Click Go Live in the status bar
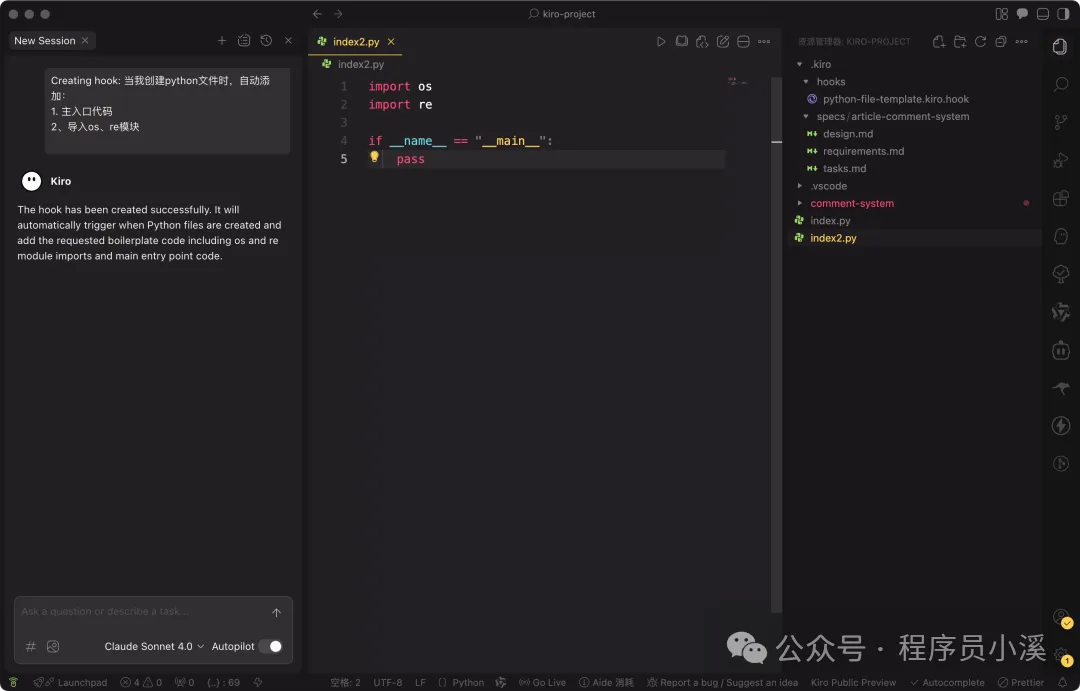 point(542,682)
